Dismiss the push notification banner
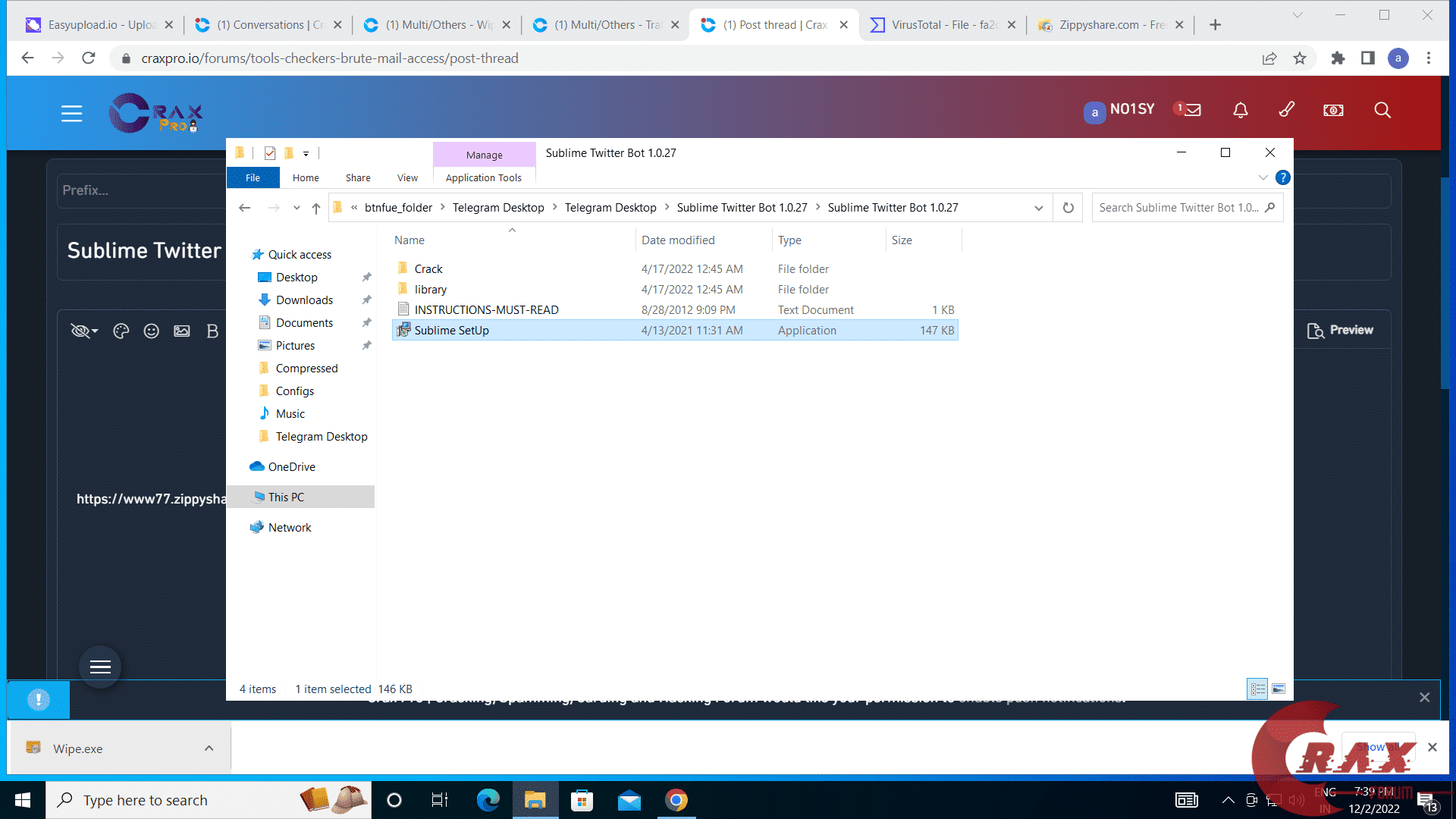Viewport: 1456px width, 819px height. pyautogui.click(x=1425, y=698)
